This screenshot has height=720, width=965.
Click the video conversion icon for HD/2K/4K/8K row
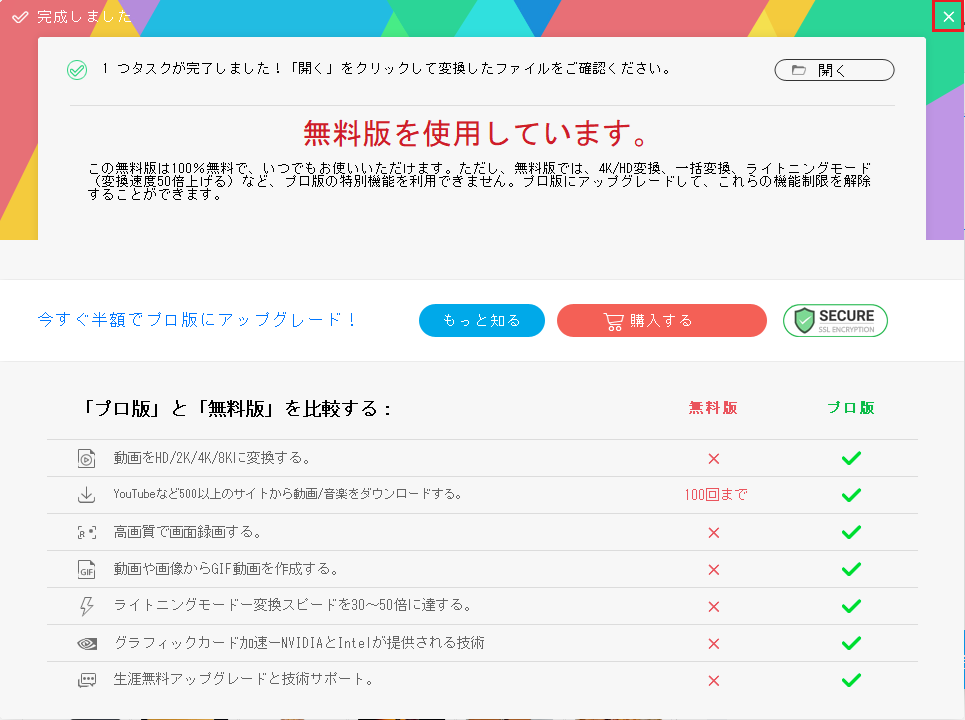pyautogui.click(x=85, y=458)
